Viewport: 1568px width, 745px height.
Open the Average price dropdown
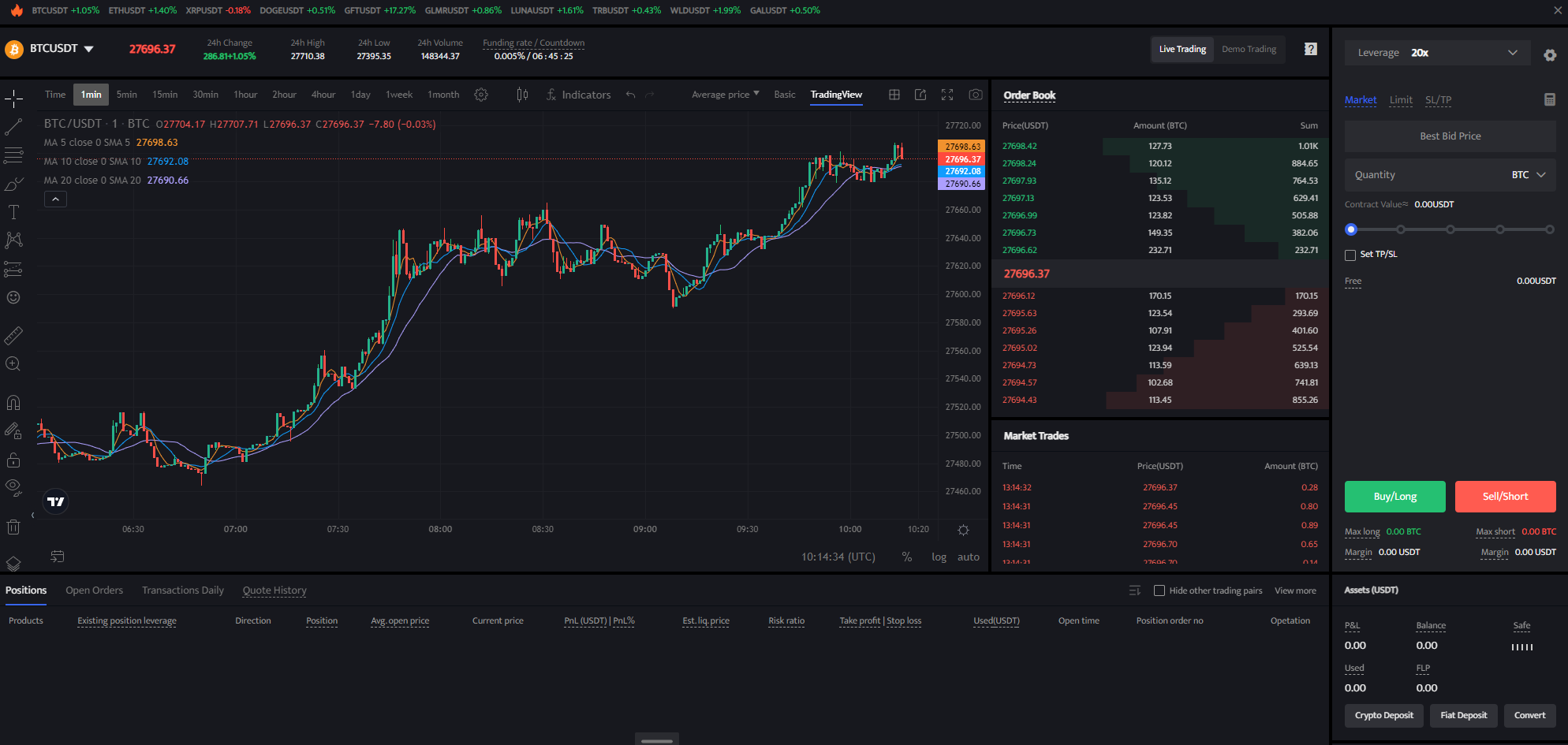726,95
